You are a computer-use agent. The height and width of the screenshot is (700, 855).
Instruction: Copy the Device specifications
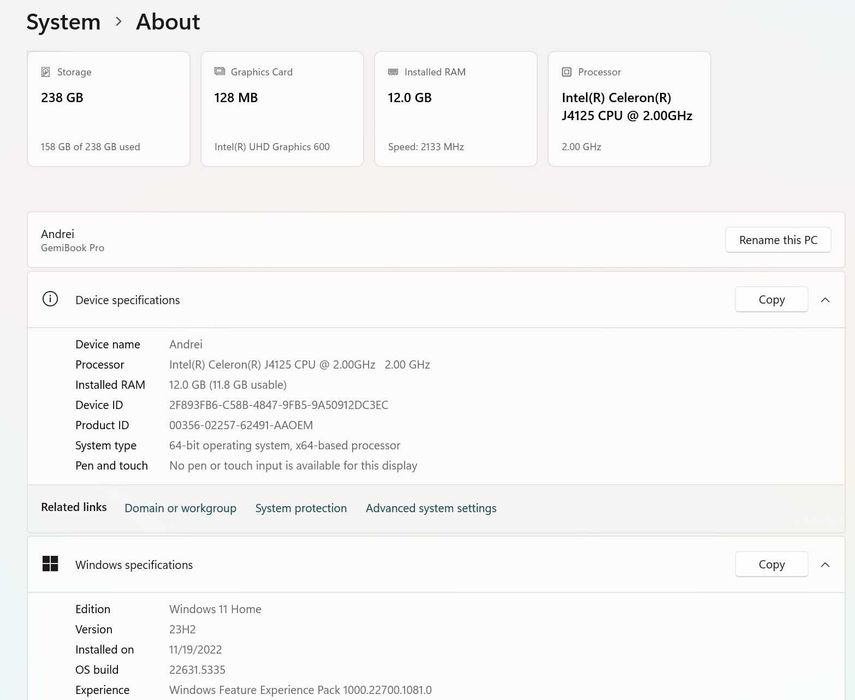click(x=772, y=299)
